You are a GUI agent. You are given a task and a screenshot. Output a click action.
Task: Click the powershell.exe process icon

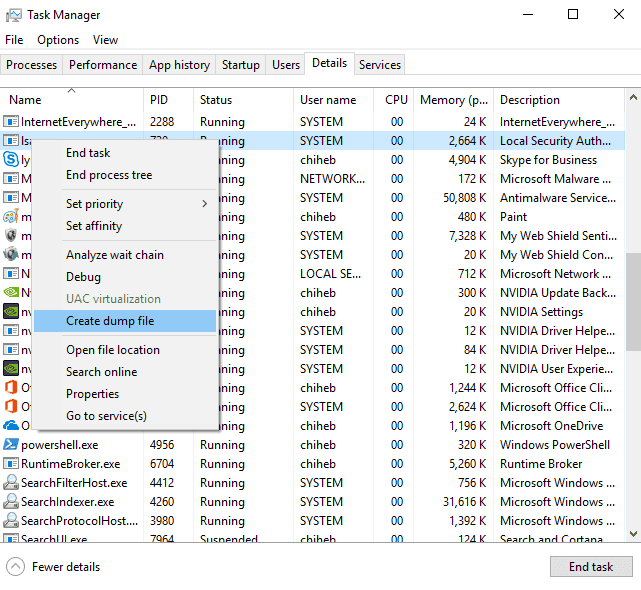pos(11,445)
